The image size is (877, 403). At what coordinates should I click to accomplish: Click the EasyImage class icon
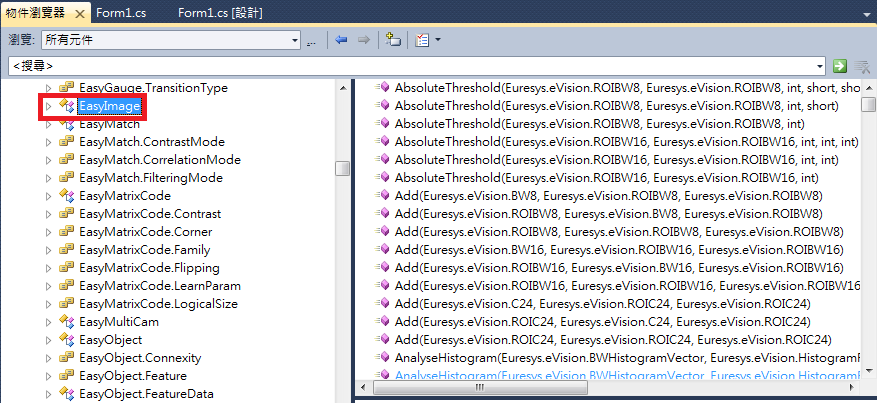pos(67,106)
